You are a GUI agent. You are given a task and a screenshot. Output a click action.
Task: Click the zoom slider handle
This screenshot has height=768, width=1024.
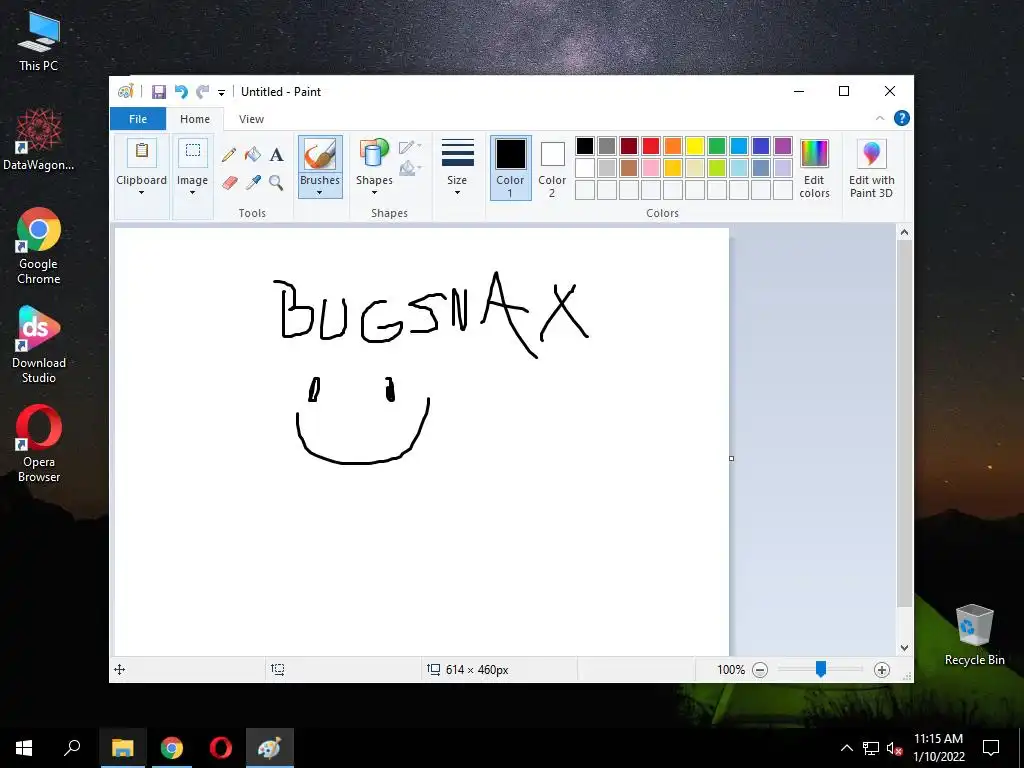tap(821, 669)
